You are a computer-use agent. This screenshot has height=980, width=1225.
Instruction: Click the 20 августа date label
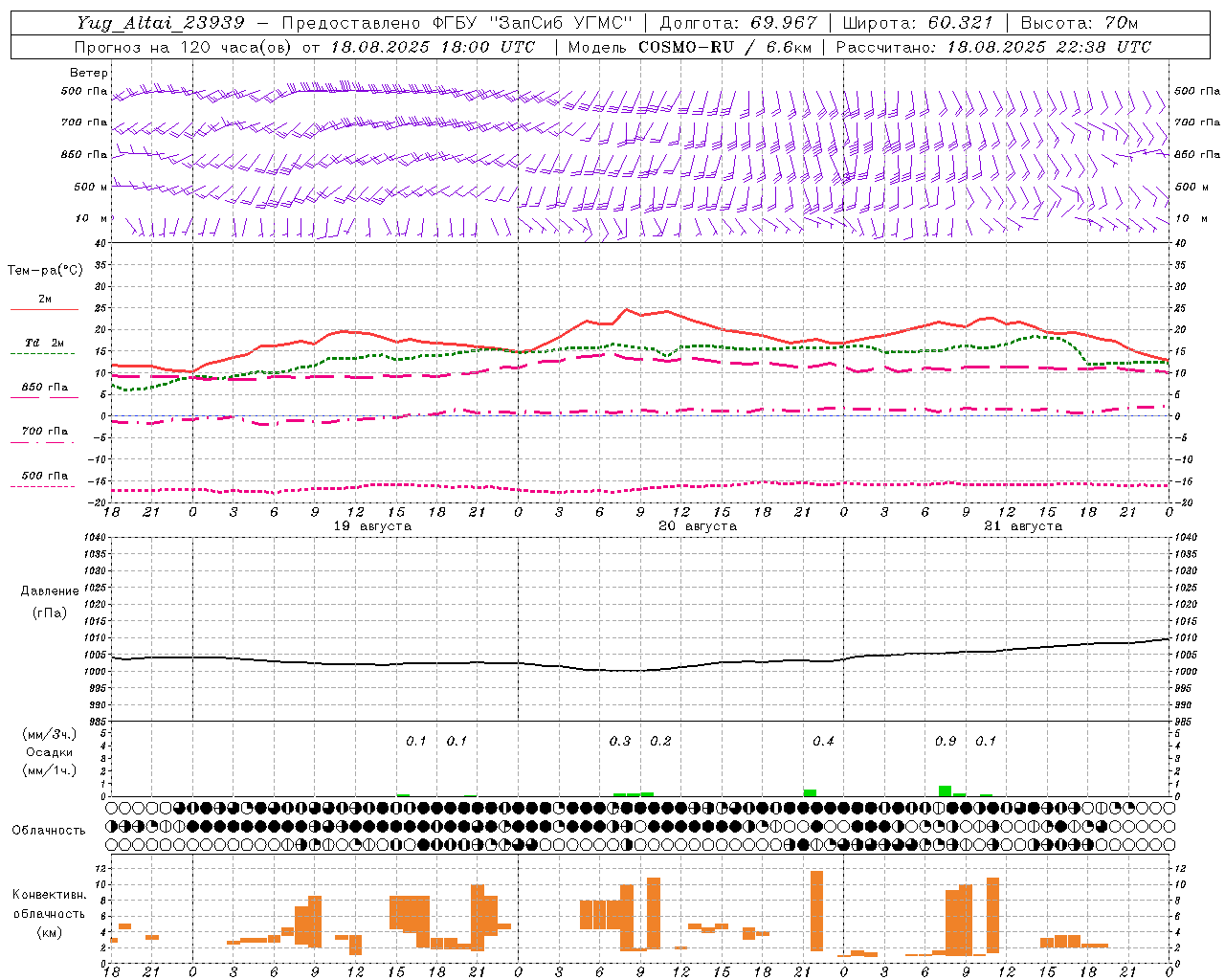698,526
